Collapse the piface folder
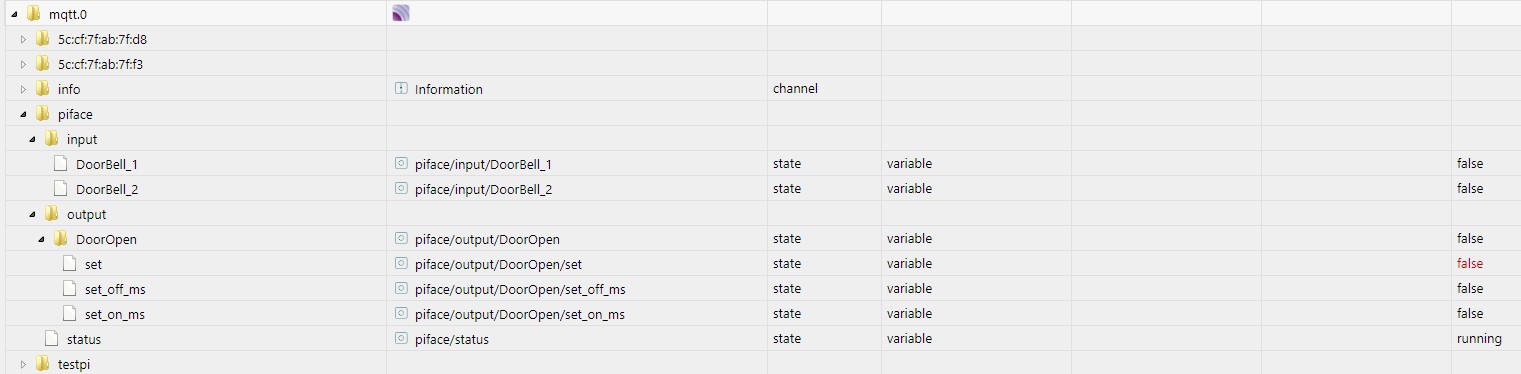 24,114
